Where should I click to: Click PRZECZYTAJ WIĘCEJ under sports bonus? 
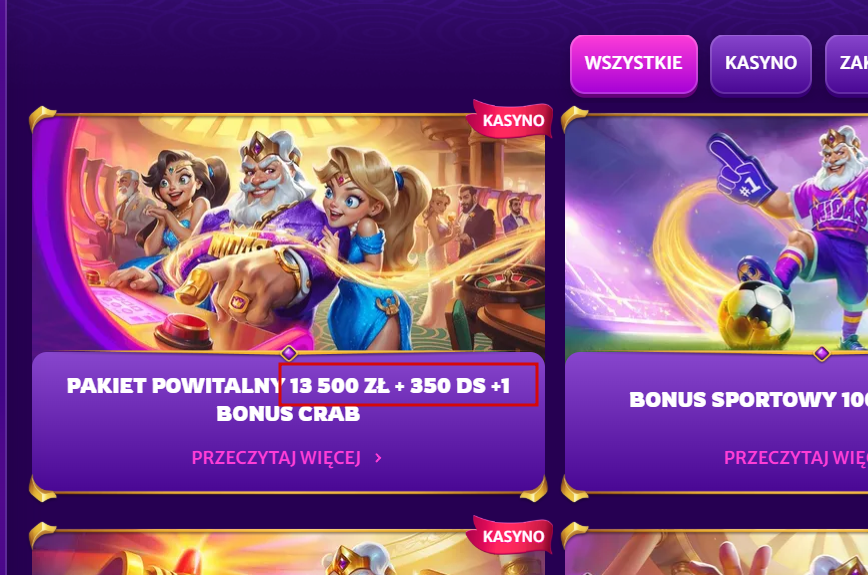796,458
